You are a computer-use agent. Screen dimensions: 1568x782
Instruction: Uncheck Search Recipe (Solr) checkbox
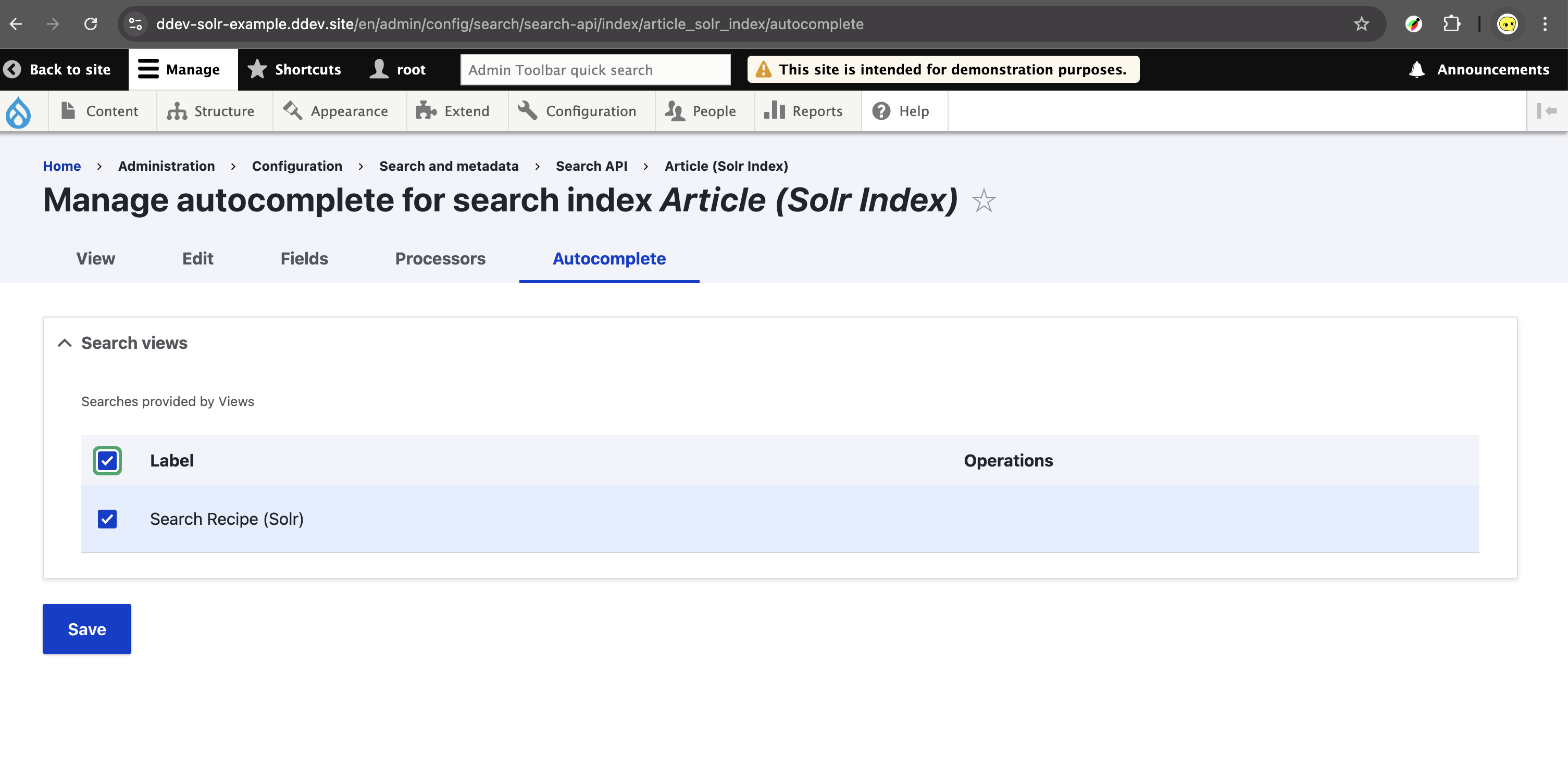point(107,519)
